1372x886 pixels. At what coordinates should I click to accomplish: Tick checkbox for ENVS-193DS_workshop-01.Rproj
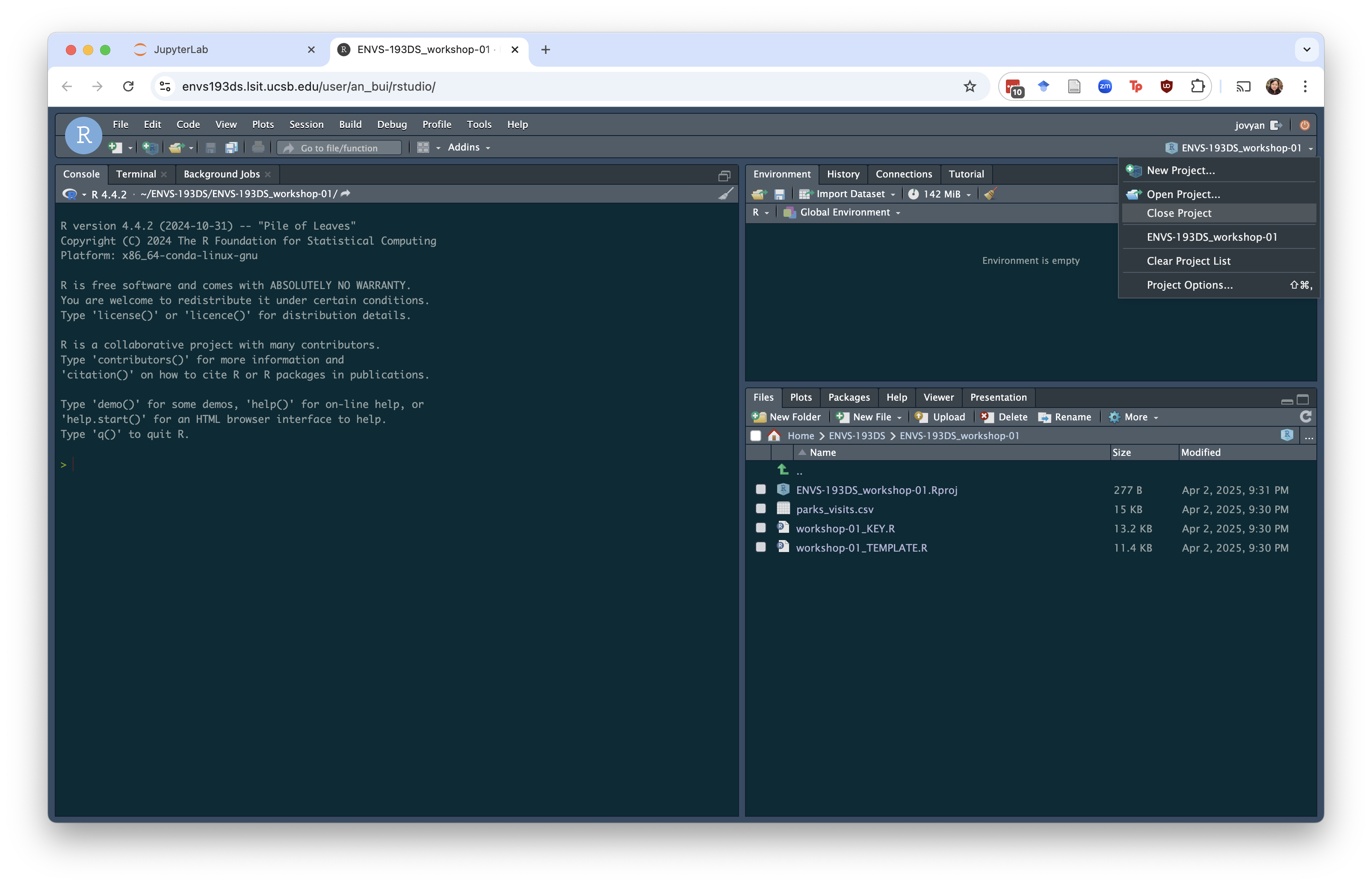760,490
